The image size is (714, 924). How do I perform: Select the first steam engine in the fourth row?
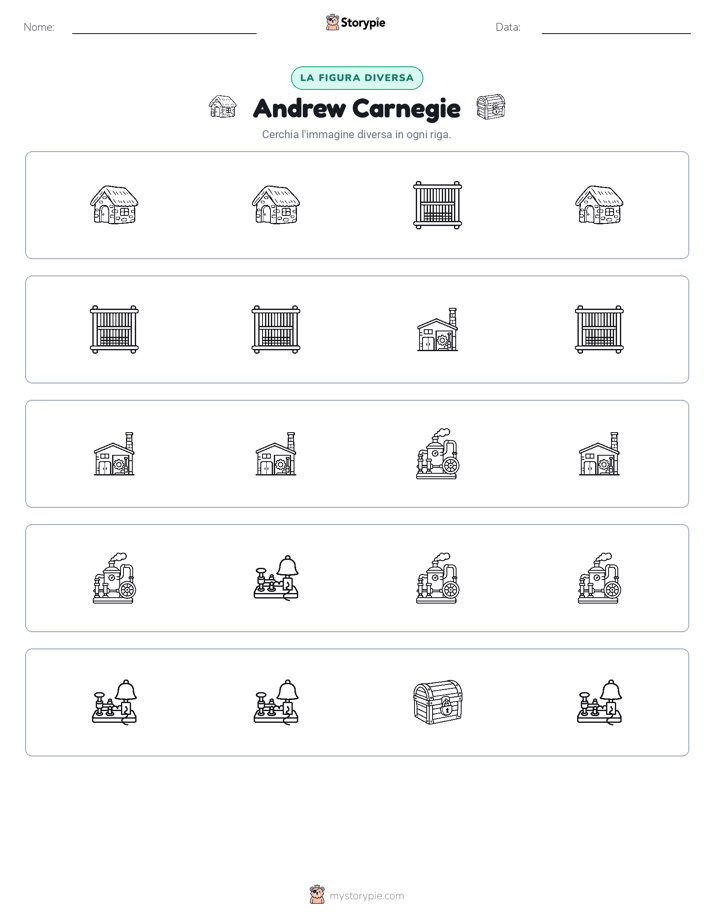[x=114, y=578]
